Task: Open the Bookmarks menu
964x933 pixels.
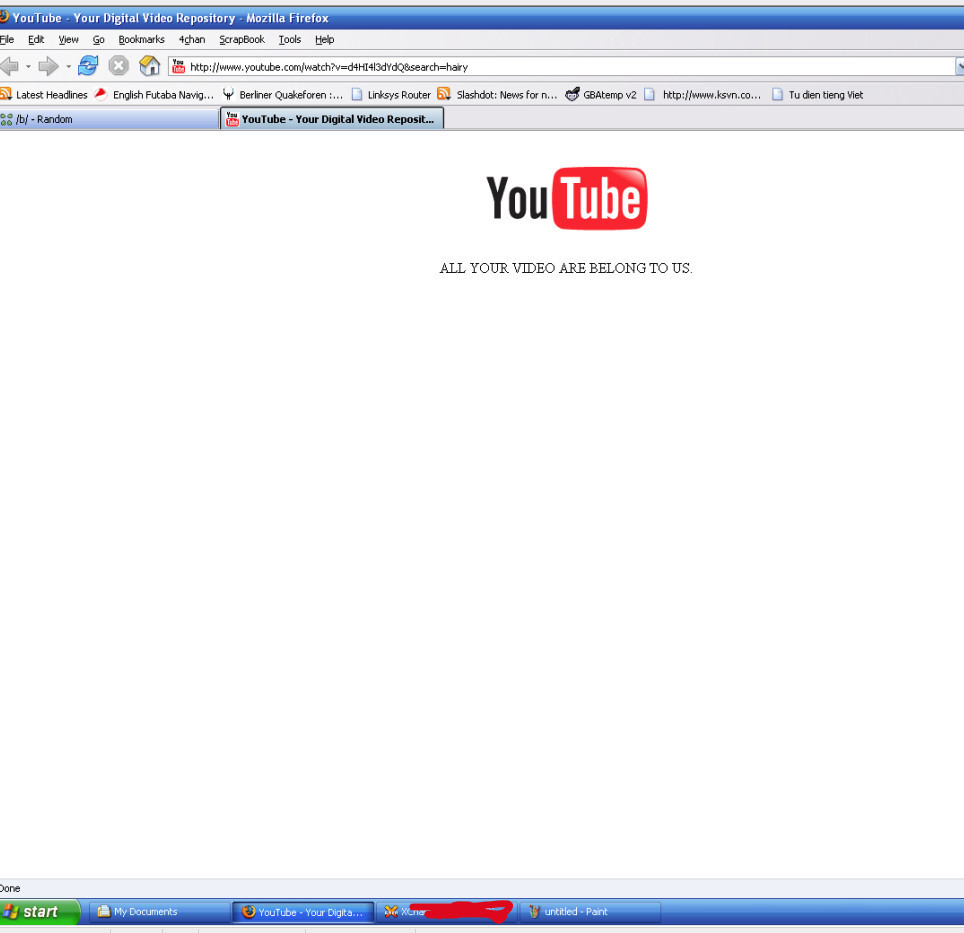Action: [141, 39]
